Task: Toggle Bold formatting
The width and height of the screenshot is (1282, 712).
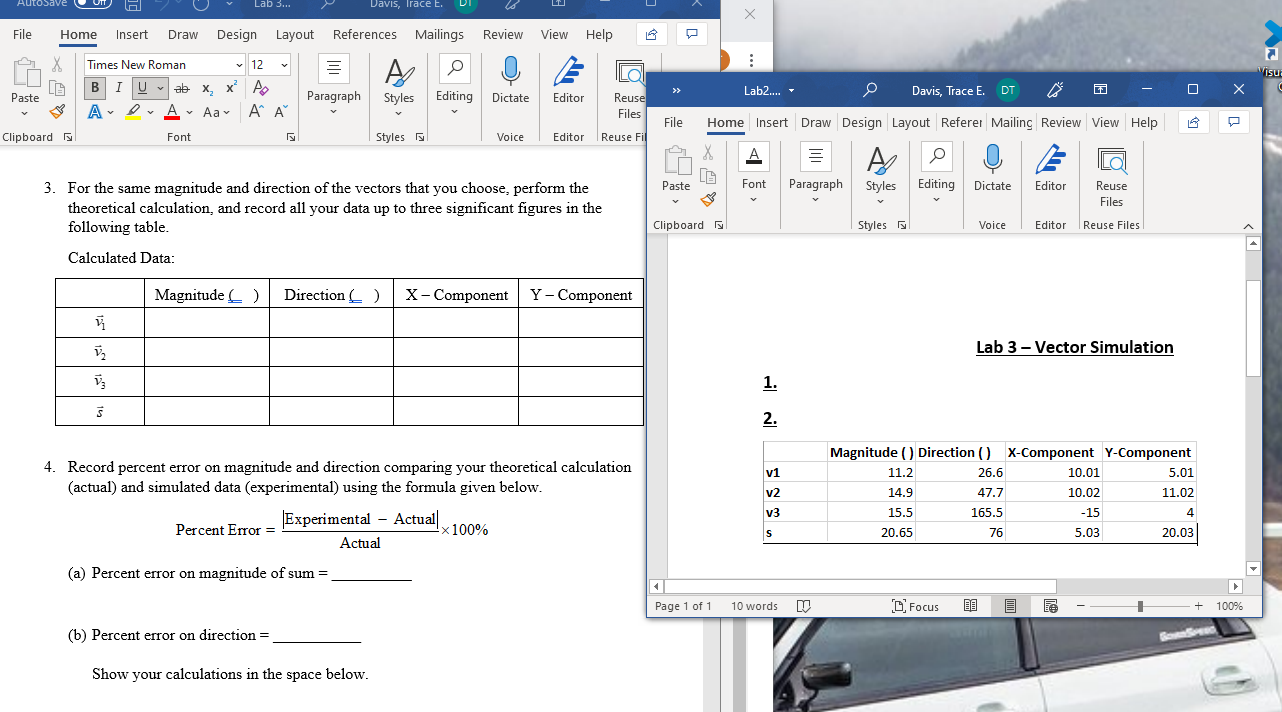Action: 94,88
